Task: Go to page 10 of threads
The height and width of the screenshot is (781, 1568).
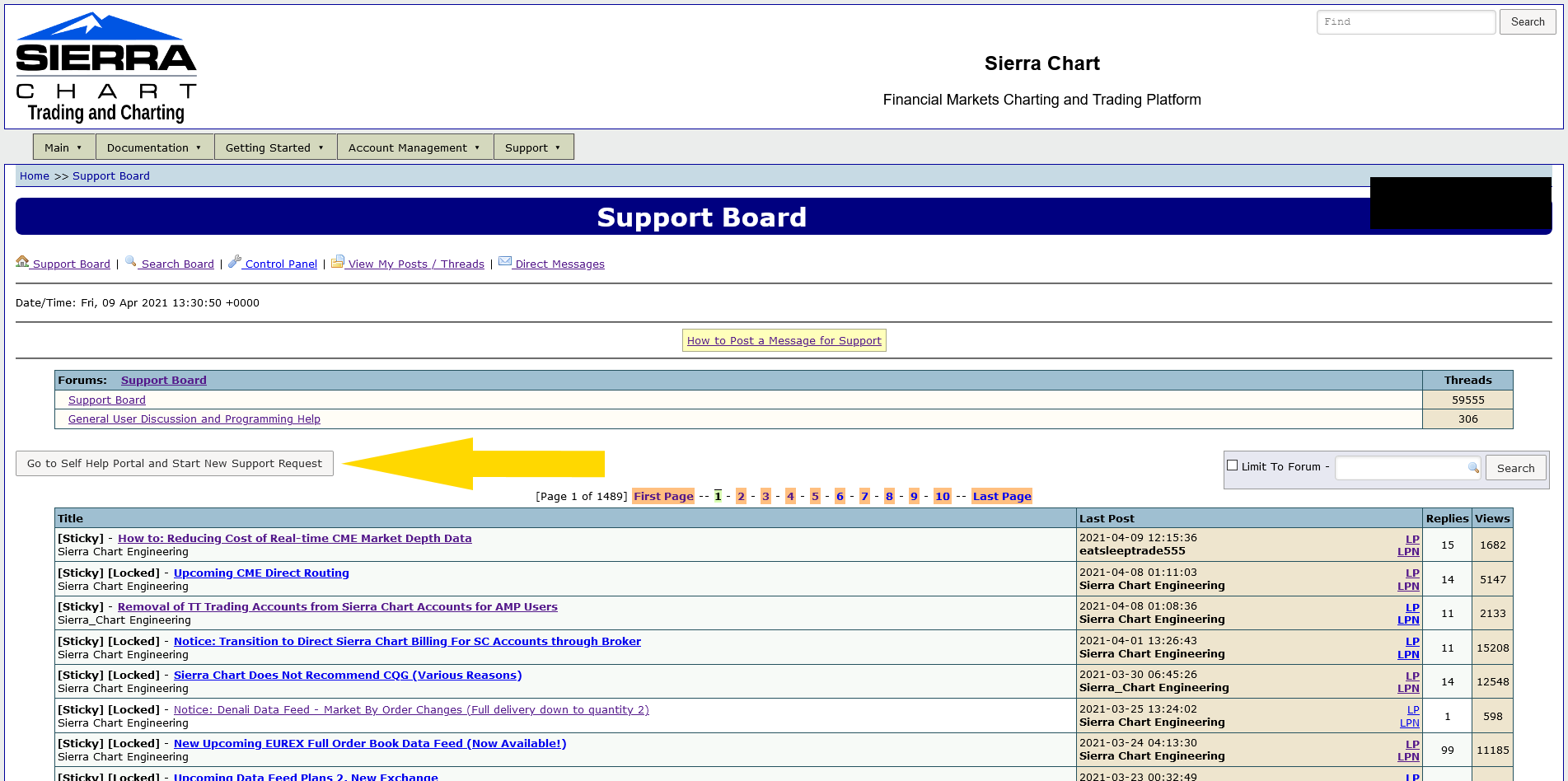Action: 943,496
